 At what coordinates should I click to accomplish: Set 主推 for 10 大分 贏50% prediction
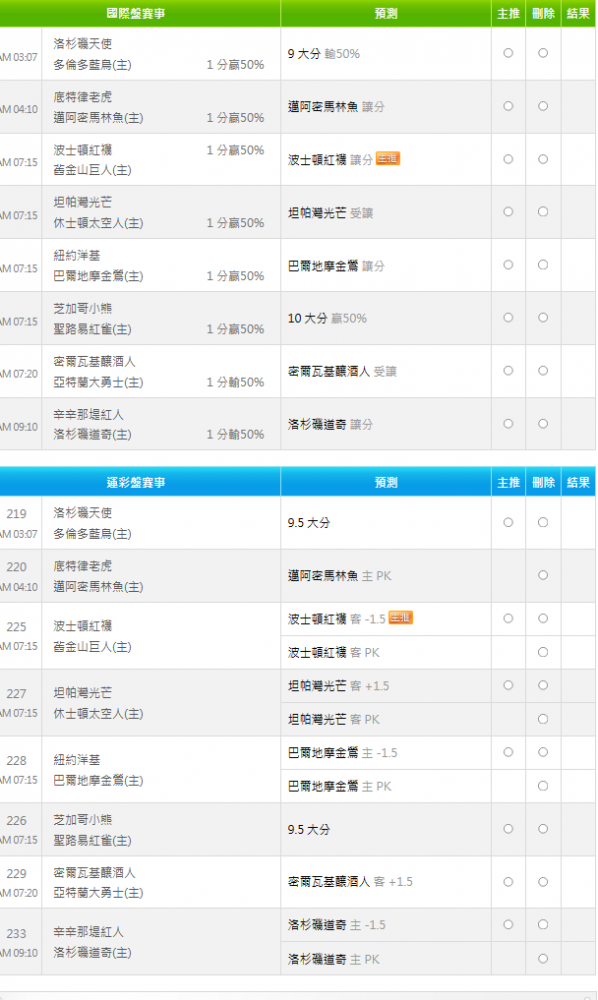pos(508,318)
